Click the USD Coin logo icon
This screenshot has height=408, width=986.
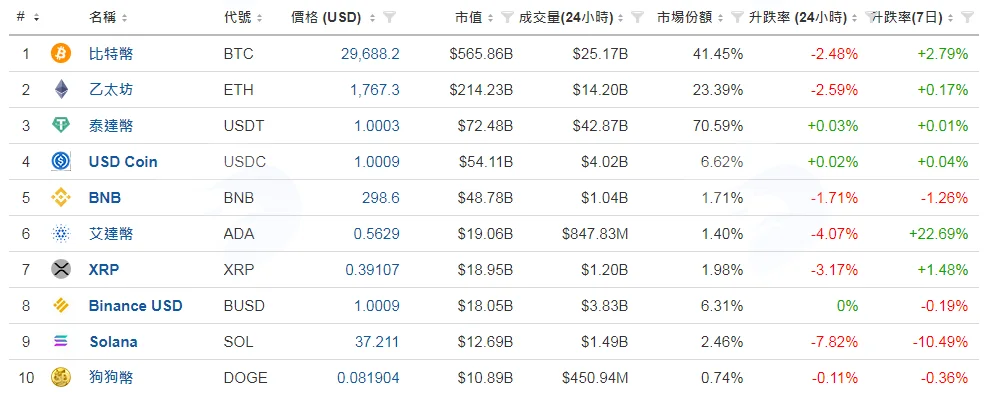61,162
